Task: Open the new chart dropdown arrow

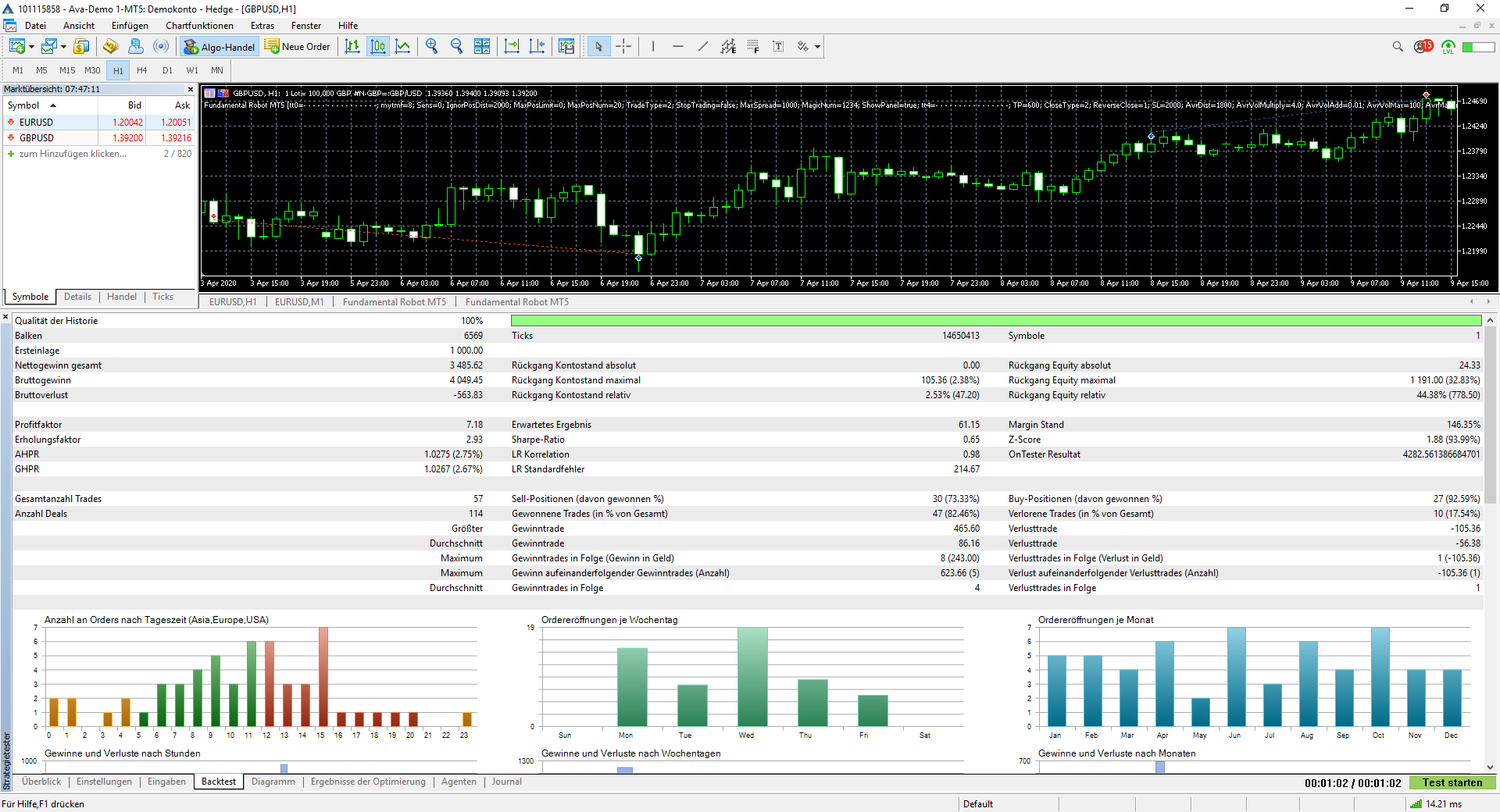Action: [x=31, y=47]
